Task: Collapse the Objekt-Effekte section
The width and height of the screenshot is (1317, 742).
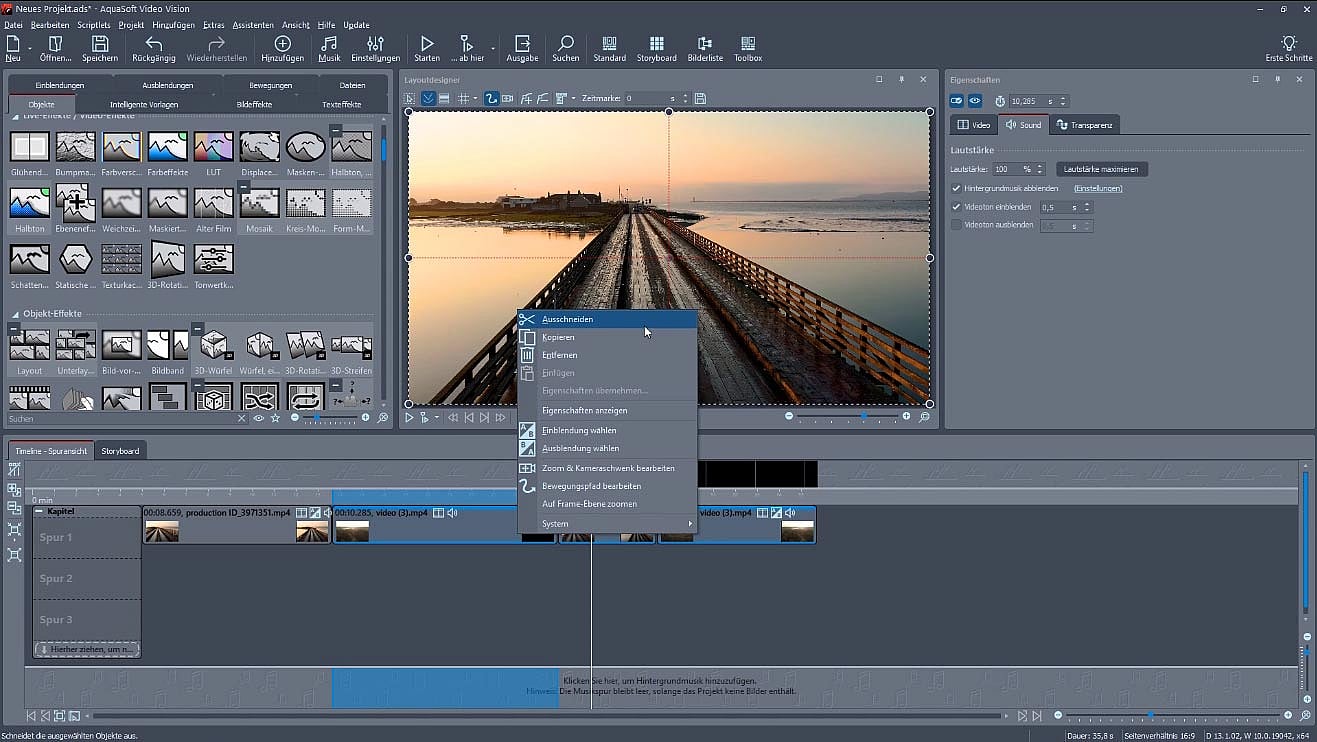Action: click(16, 313)
